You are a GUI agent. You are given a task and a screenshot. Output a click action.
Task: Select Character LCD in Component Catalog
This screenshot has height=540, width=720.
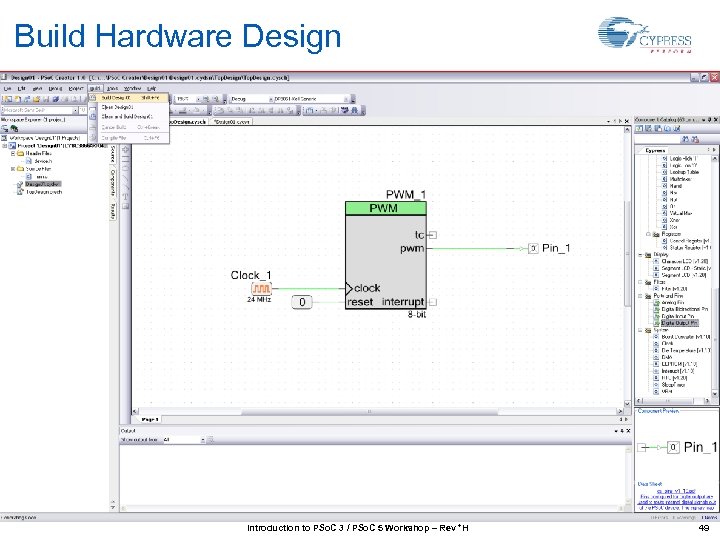[685, 261]
